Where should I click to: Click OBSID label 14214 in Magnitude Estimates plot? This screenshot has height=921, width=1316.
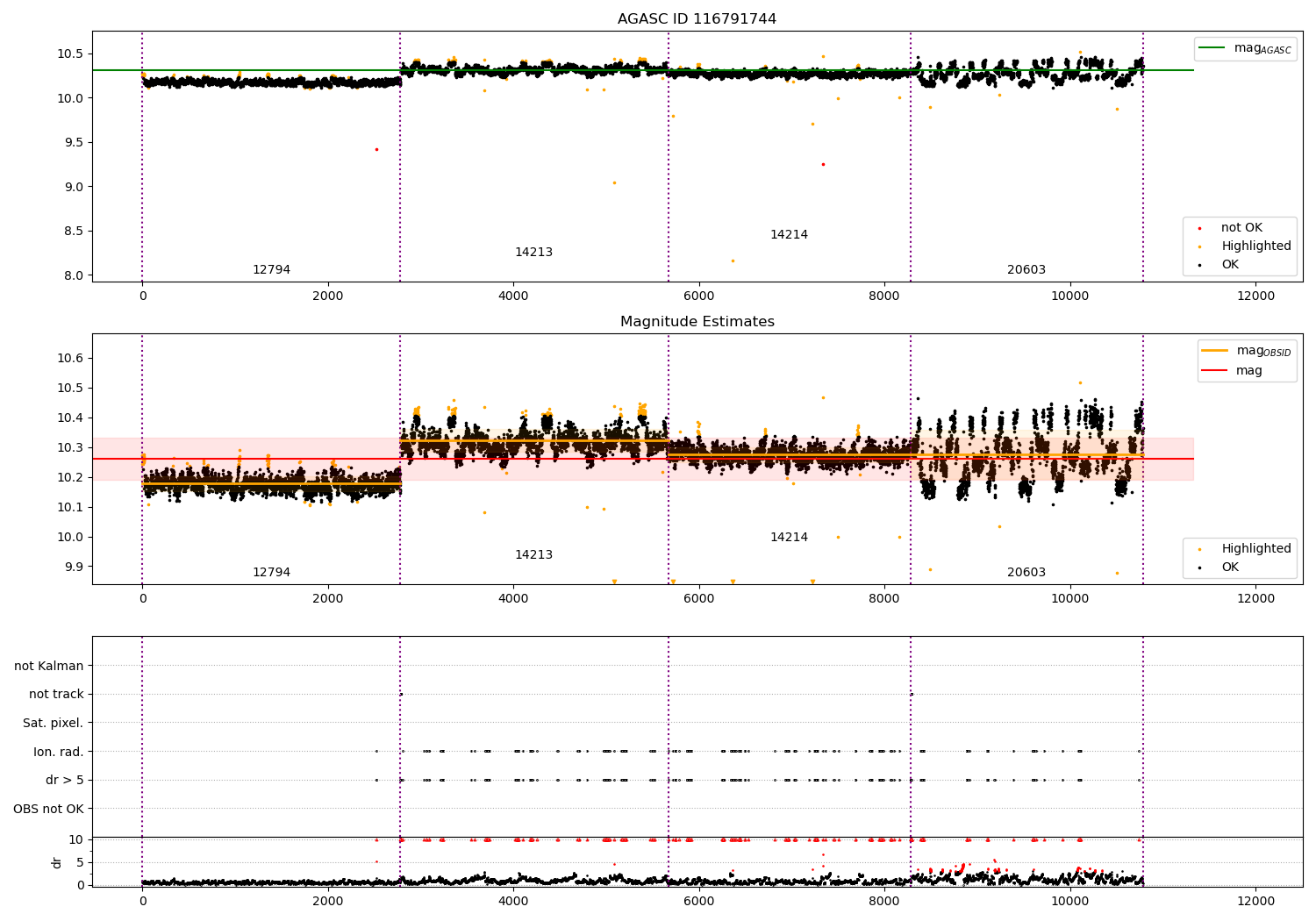(789, 538)
